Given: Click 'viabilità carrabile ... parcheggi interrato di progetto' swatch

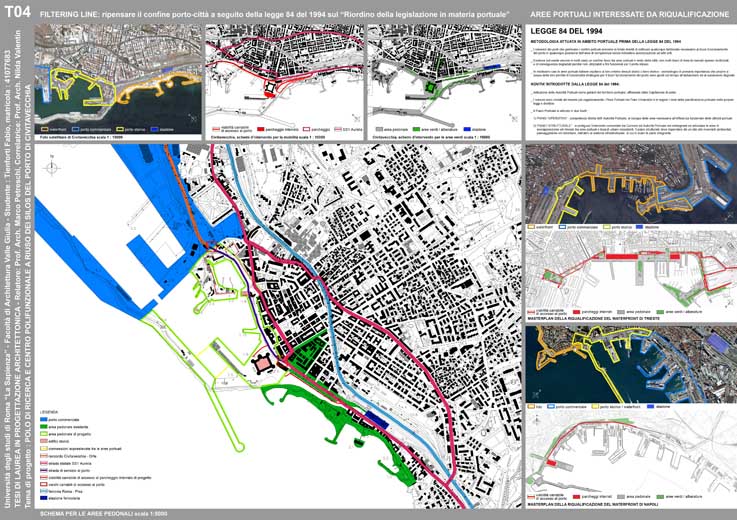Looking at the screenshot, I should [x=44, y=478].
